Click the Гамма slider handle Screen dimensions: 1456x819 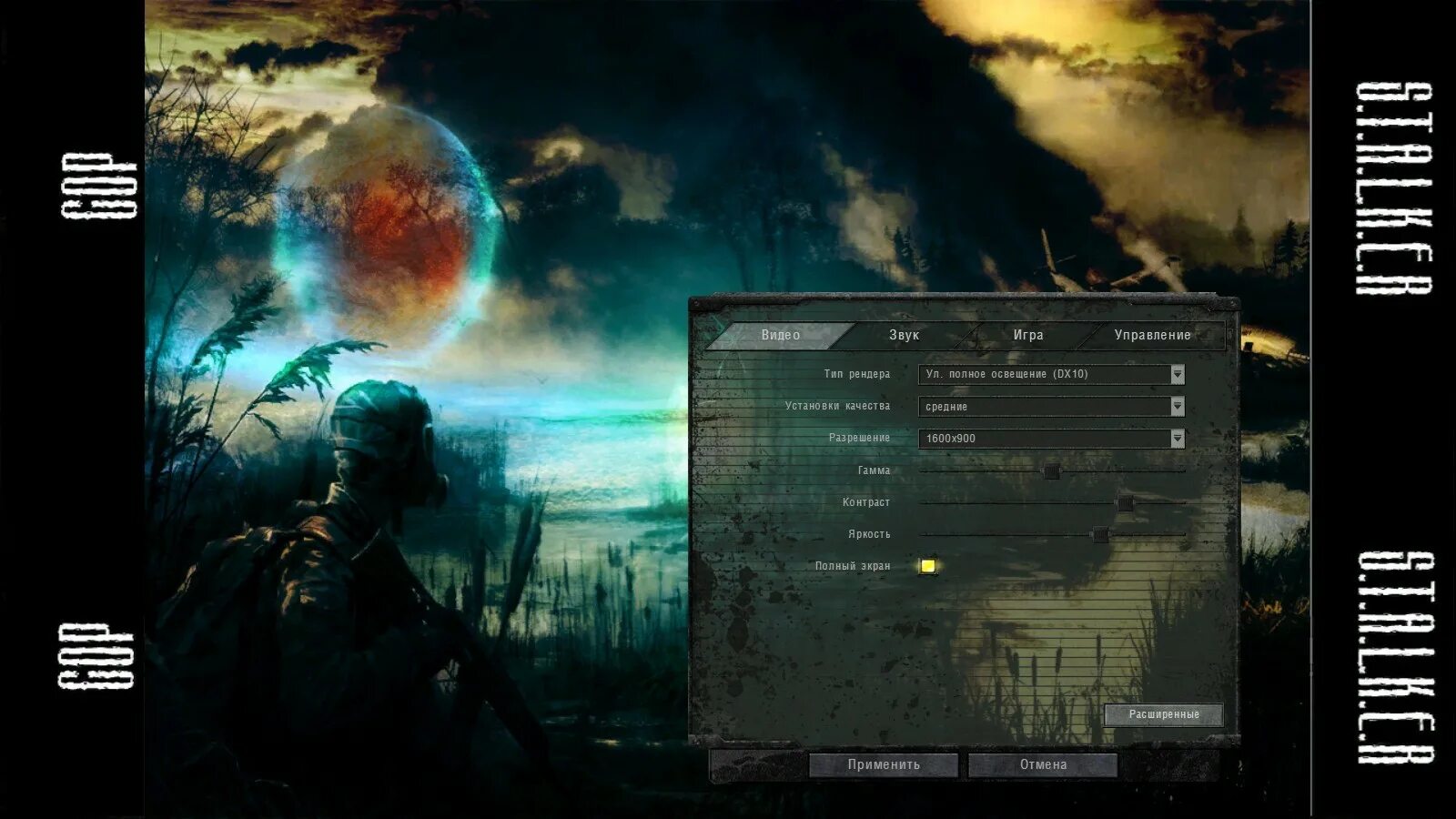click(x=1051, y=471)
